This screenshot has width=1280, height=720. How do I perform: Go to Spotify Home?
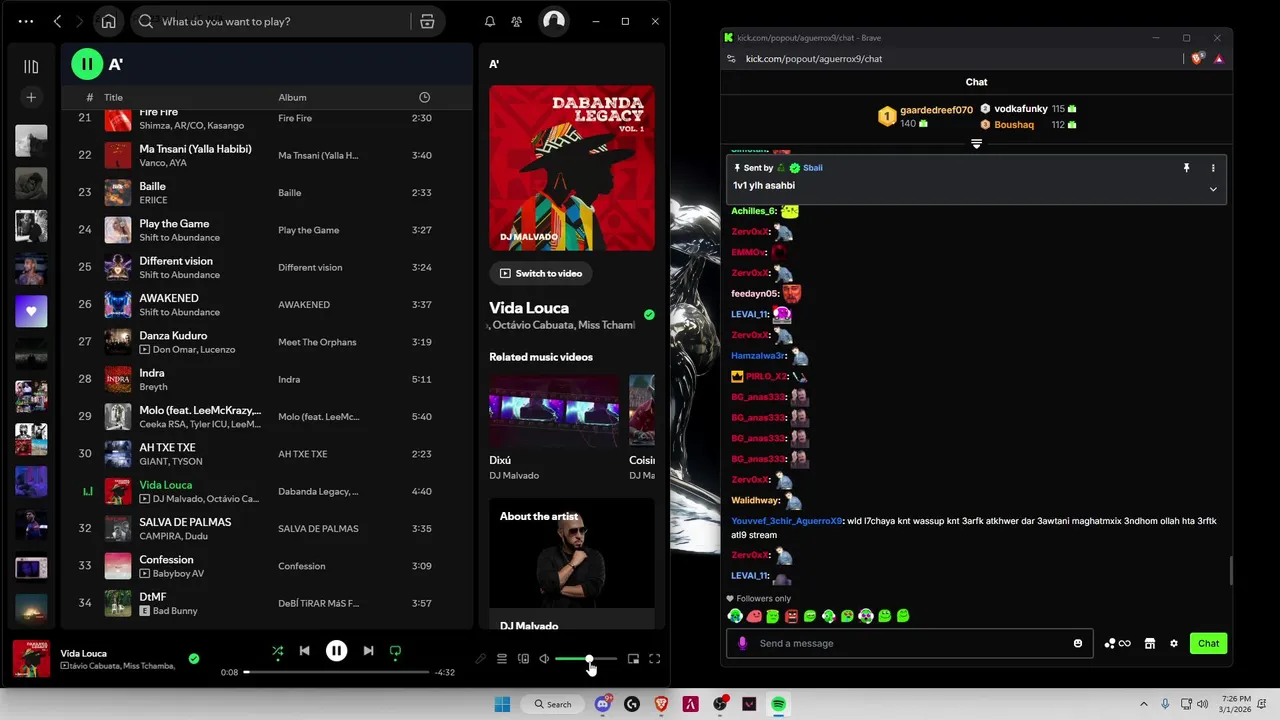click(108, 21)
